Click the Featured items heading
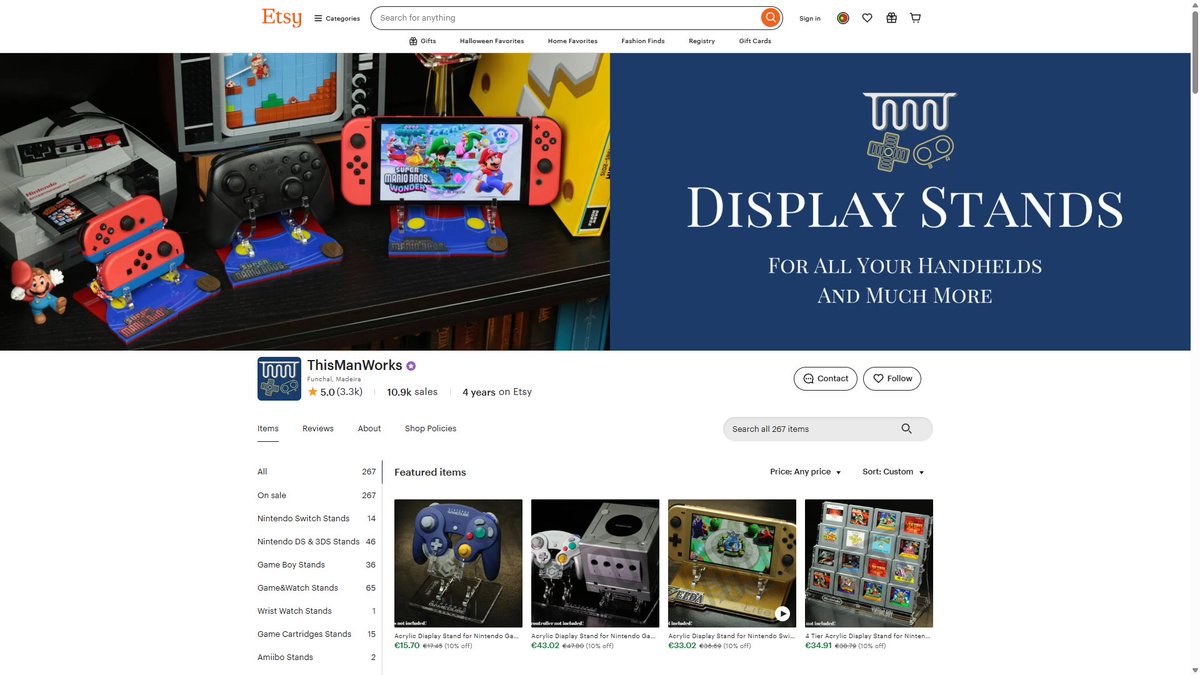The width and height of the screenshot is (1200, 675). tap(430, 472)
